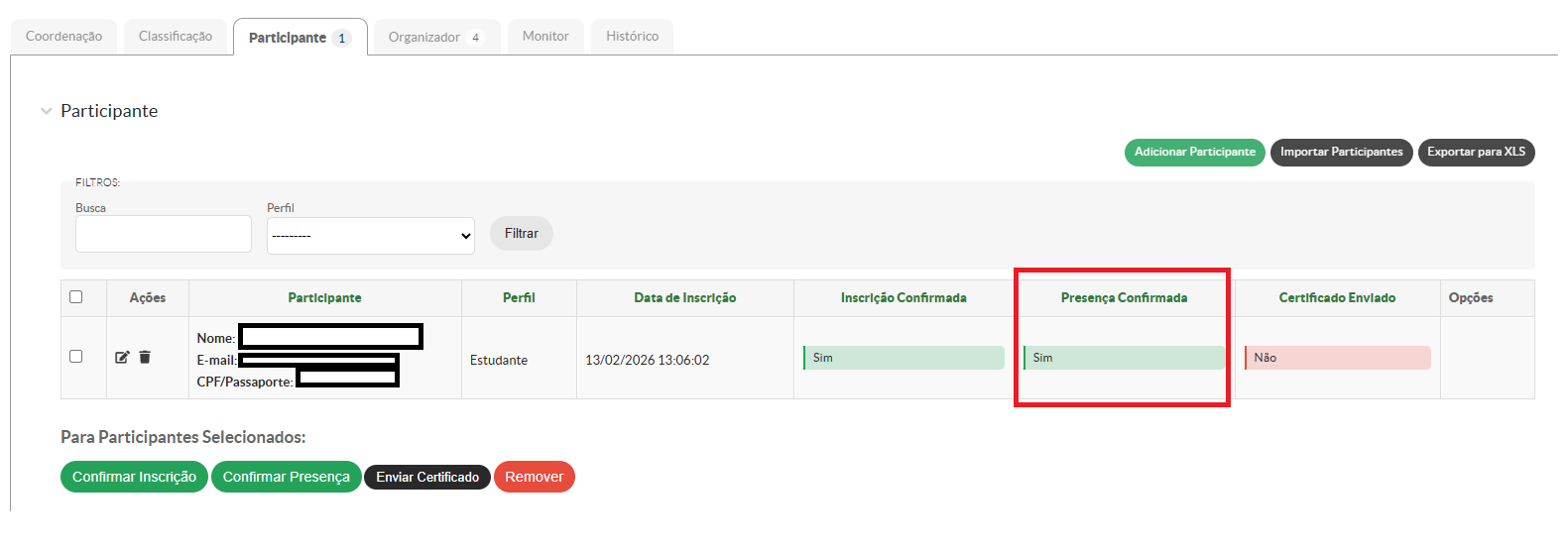Open the Perfil filter dropdown
1568x550 pixels.
(x=370, y=236)
